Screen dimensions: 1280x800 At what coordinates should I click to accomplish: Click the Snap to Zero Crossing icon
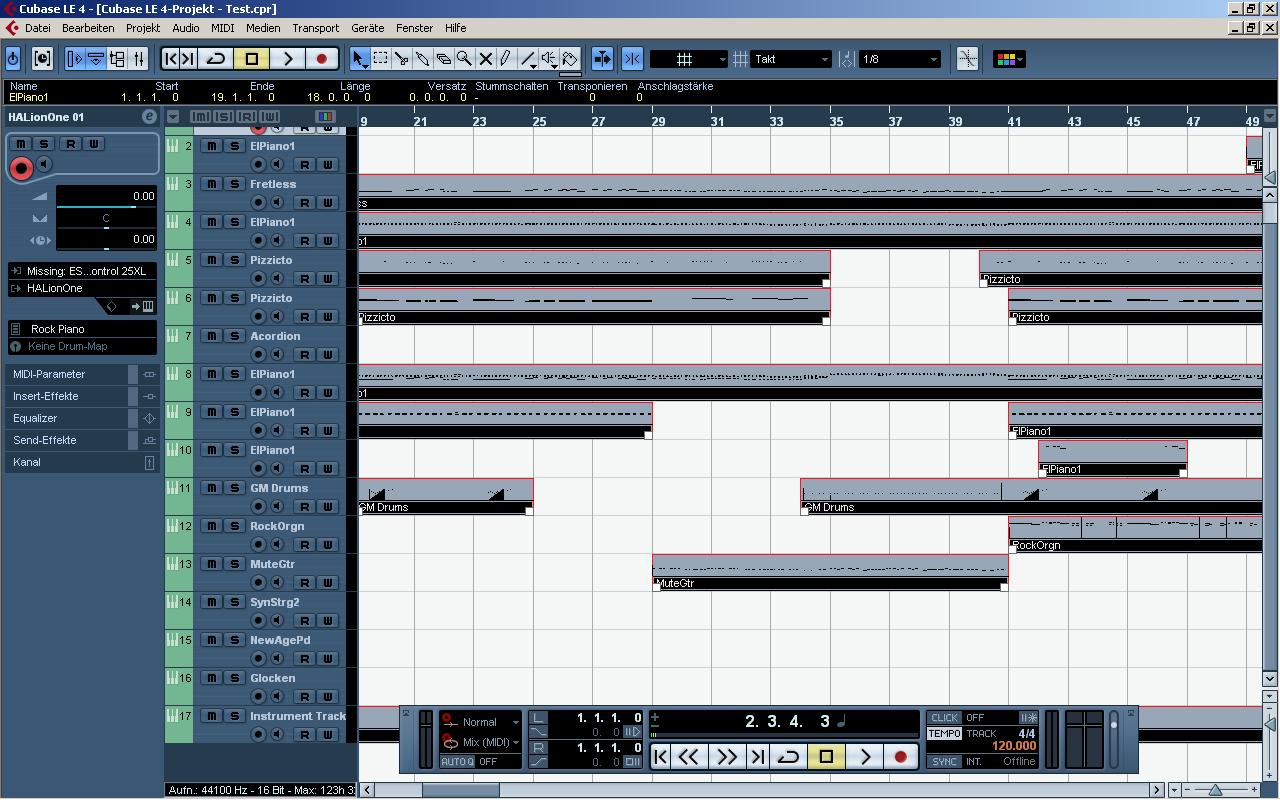coord(967,59)
